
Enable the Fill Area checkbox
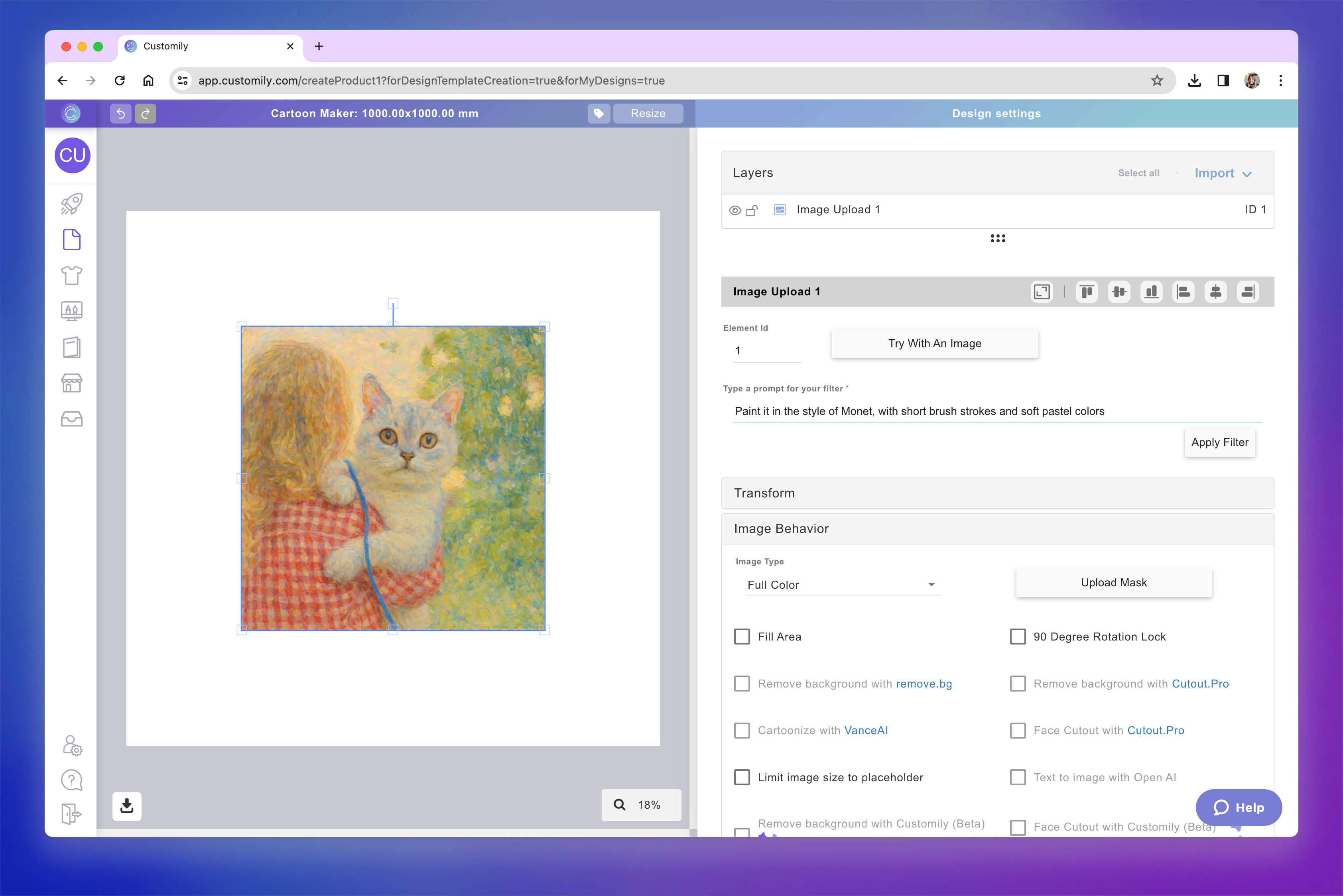tap(742, 637)
